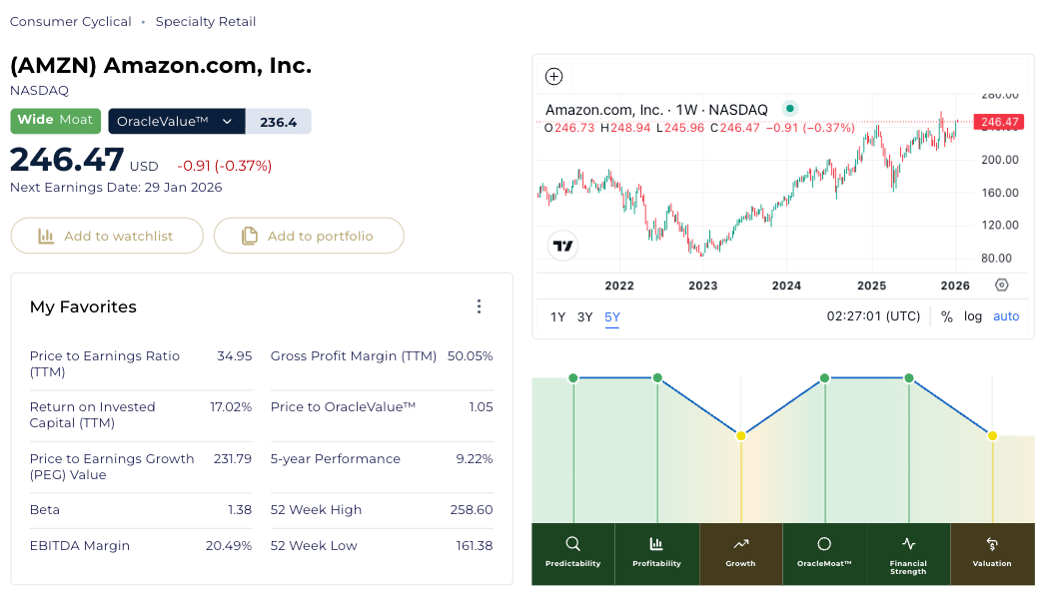
Task: Select the Financial Strength pulse tile
Action: [908, 553]
